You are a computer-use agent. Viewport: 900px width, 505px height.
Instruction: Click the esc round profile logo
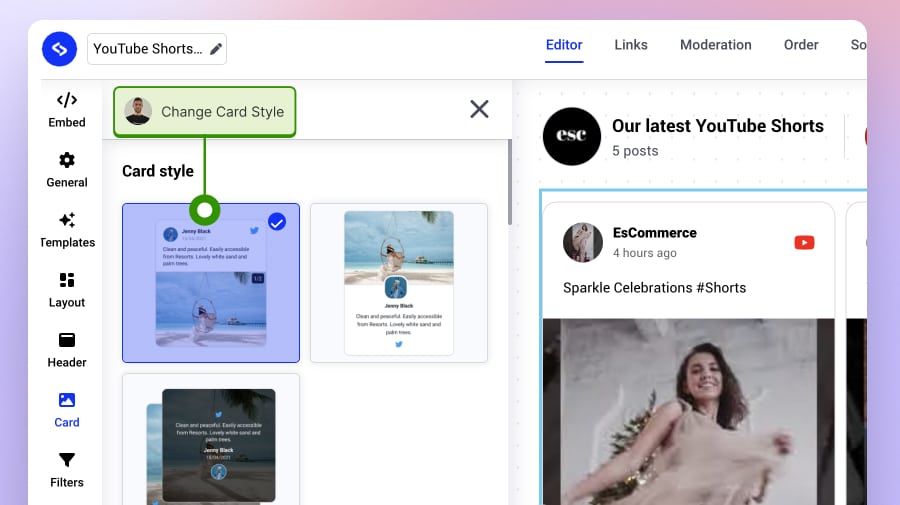pyautogui.click(x=572, y=136)
